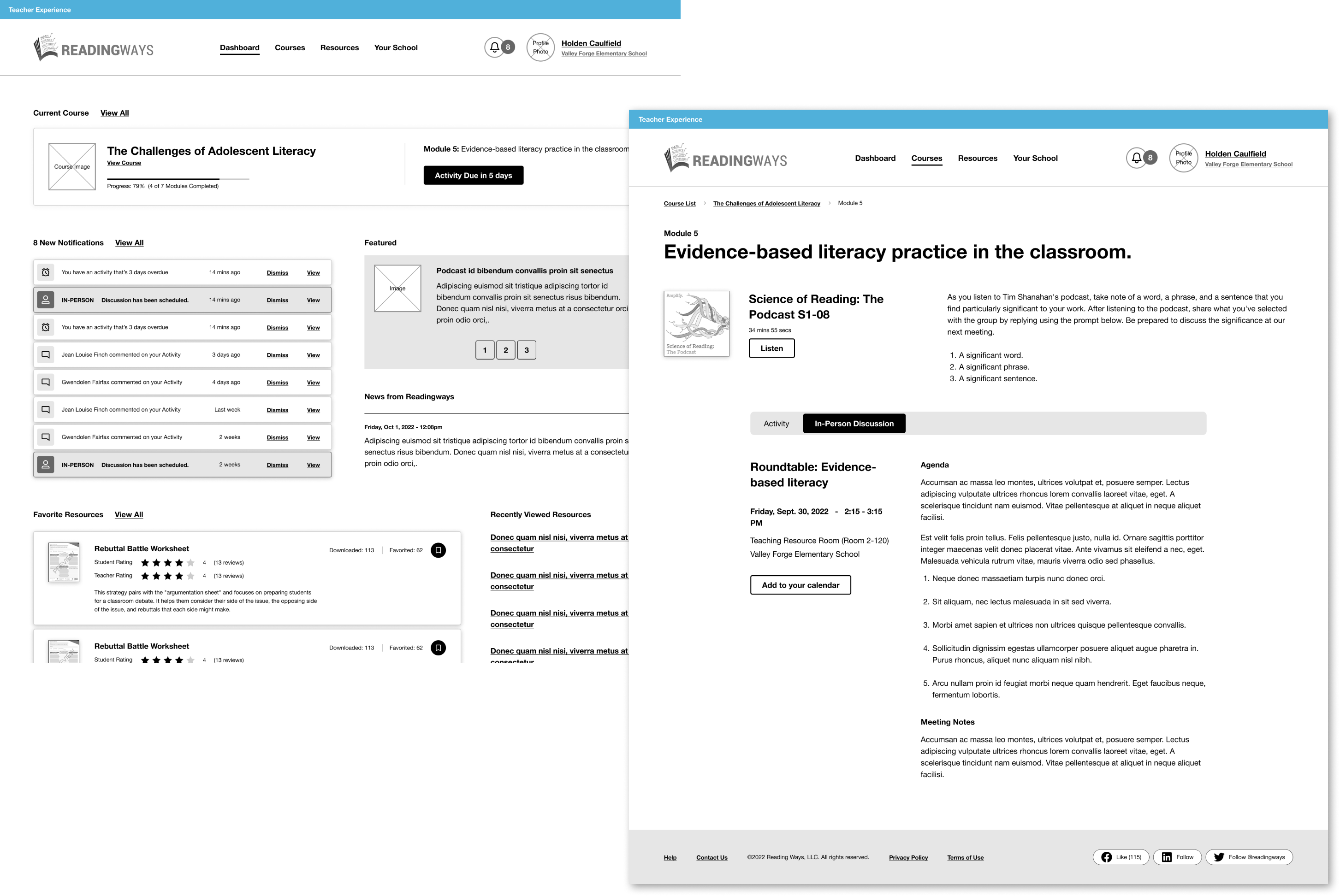The height and width of the screenshot is (896, 1340).
Task: Toggle dismiss on IN-PERSON discussion notification
Action: click(x=276, y=300)
